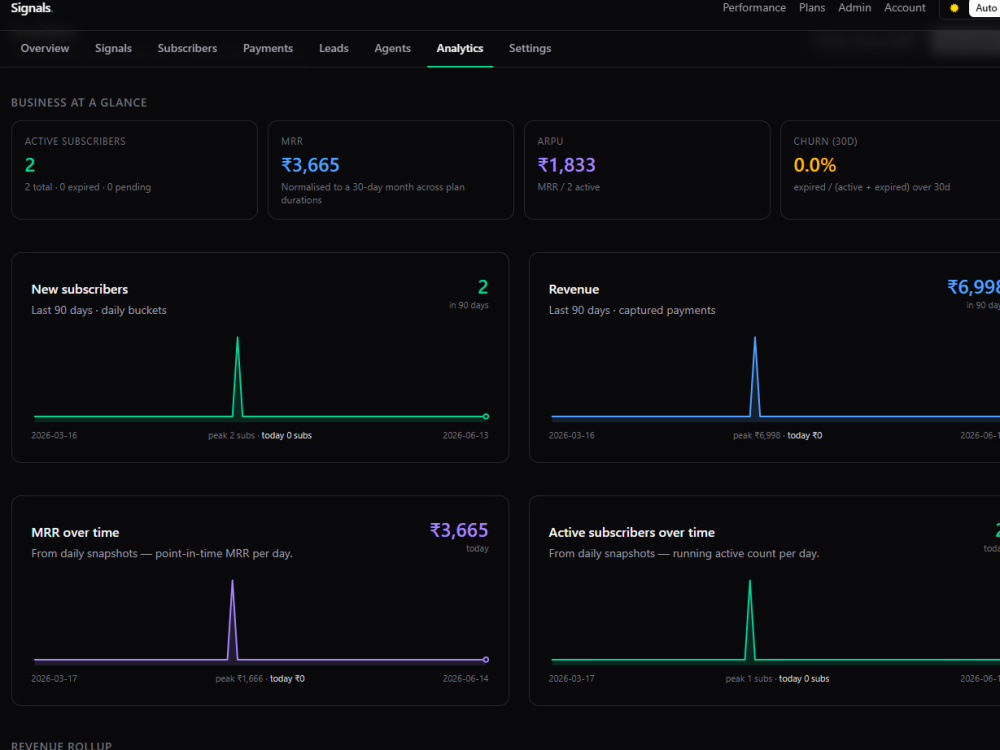The image size is (1000, 750).
Task: Click "Last 90 days · captured payments" subtitle
Action: [632, 311]
